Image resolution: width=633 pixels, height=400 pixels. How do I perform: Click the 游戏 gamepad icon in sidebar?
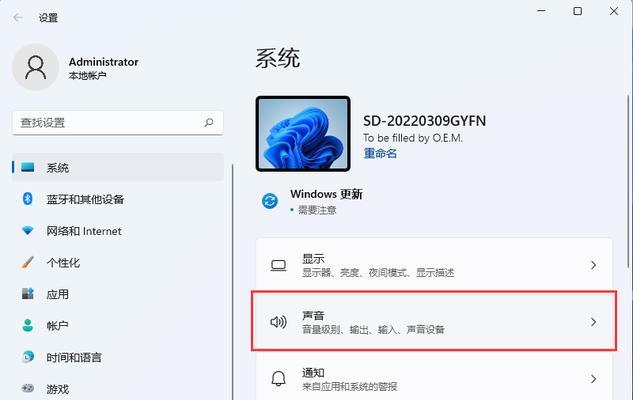pos(27,388)
